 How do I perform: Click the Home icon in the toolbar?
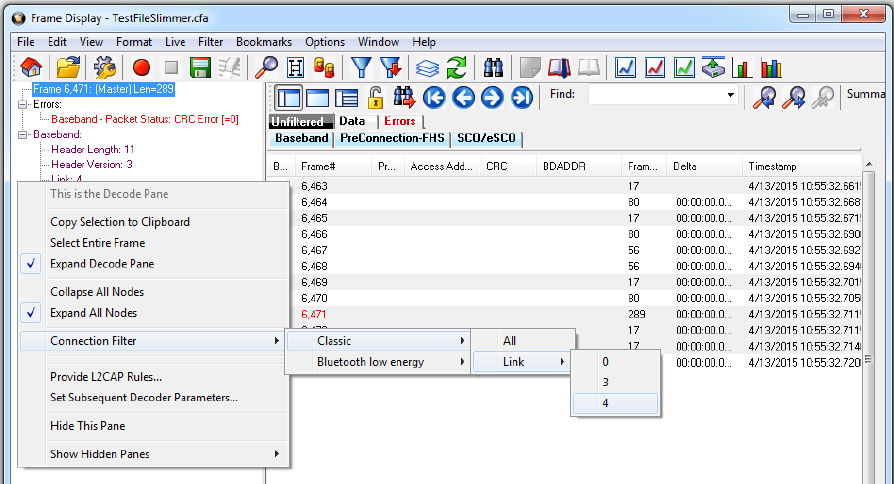31,68
